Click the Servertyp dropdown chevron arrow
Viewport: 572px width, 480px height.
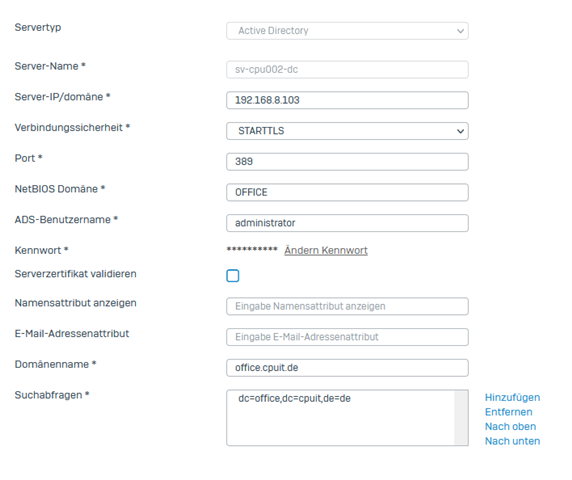460,31
